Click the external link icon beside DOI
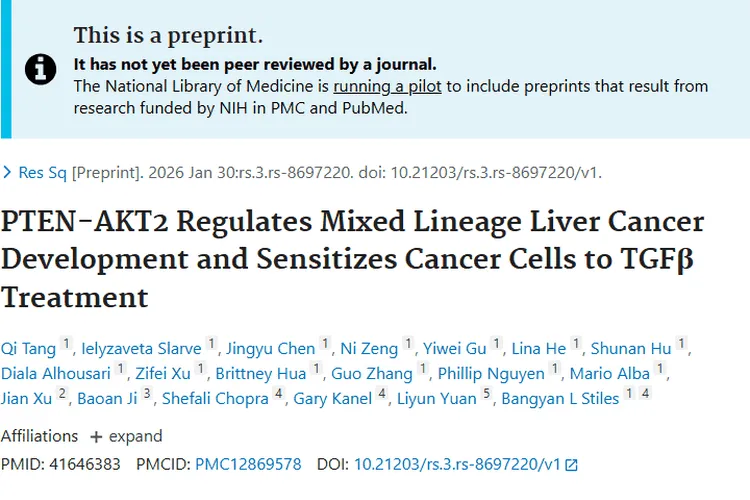This screenshot has width=750, height=500. (571, 465)
